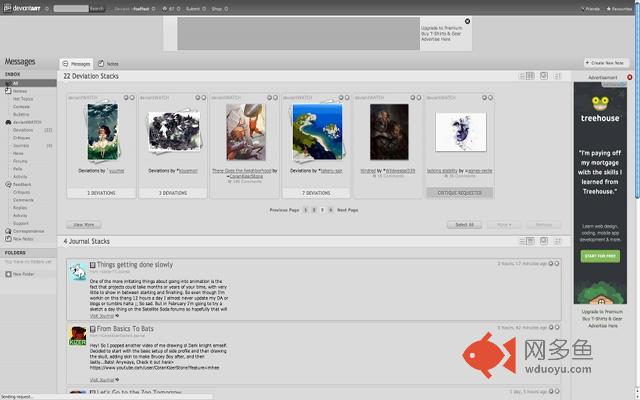Jump to page 4 of deviation stacks

331,210
